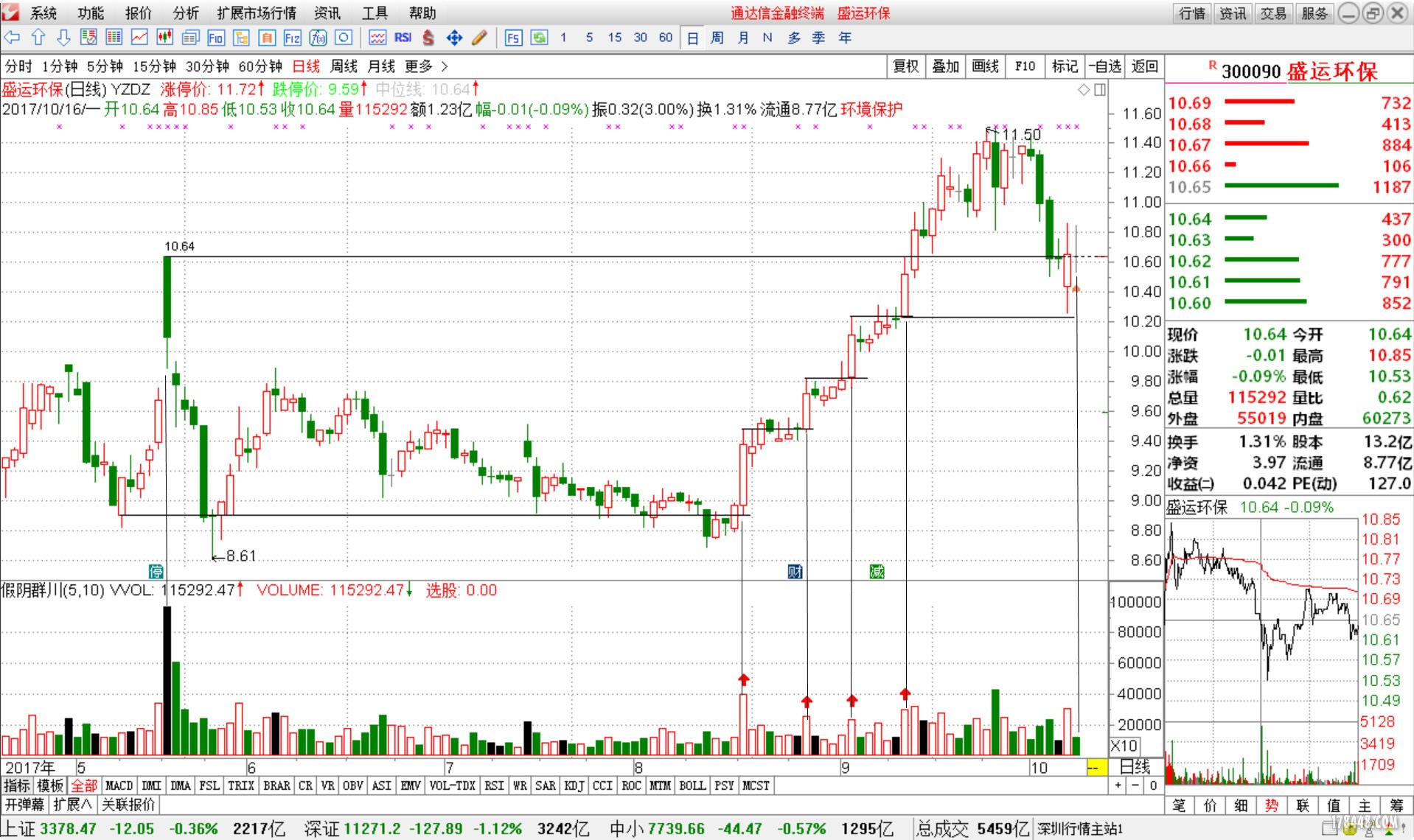Open the 模板 template selector
This screenshot has height=840, width=1414.
click(50, 785)
